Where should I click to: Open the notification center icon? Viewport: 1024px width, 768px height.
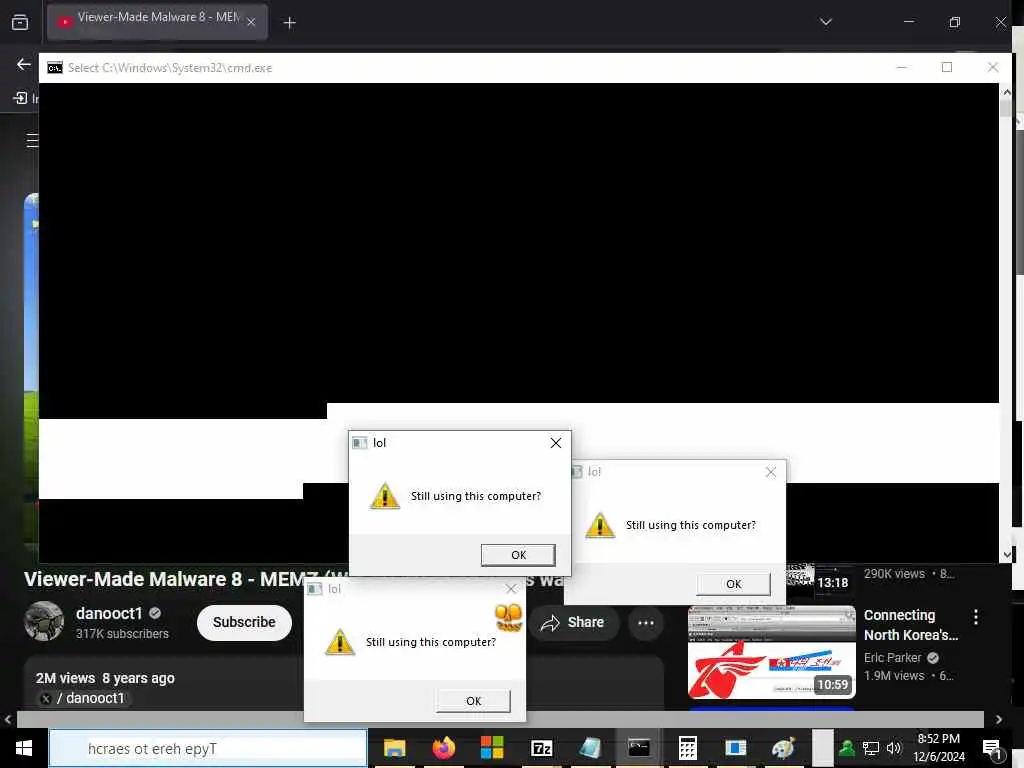tap(992, 750)
